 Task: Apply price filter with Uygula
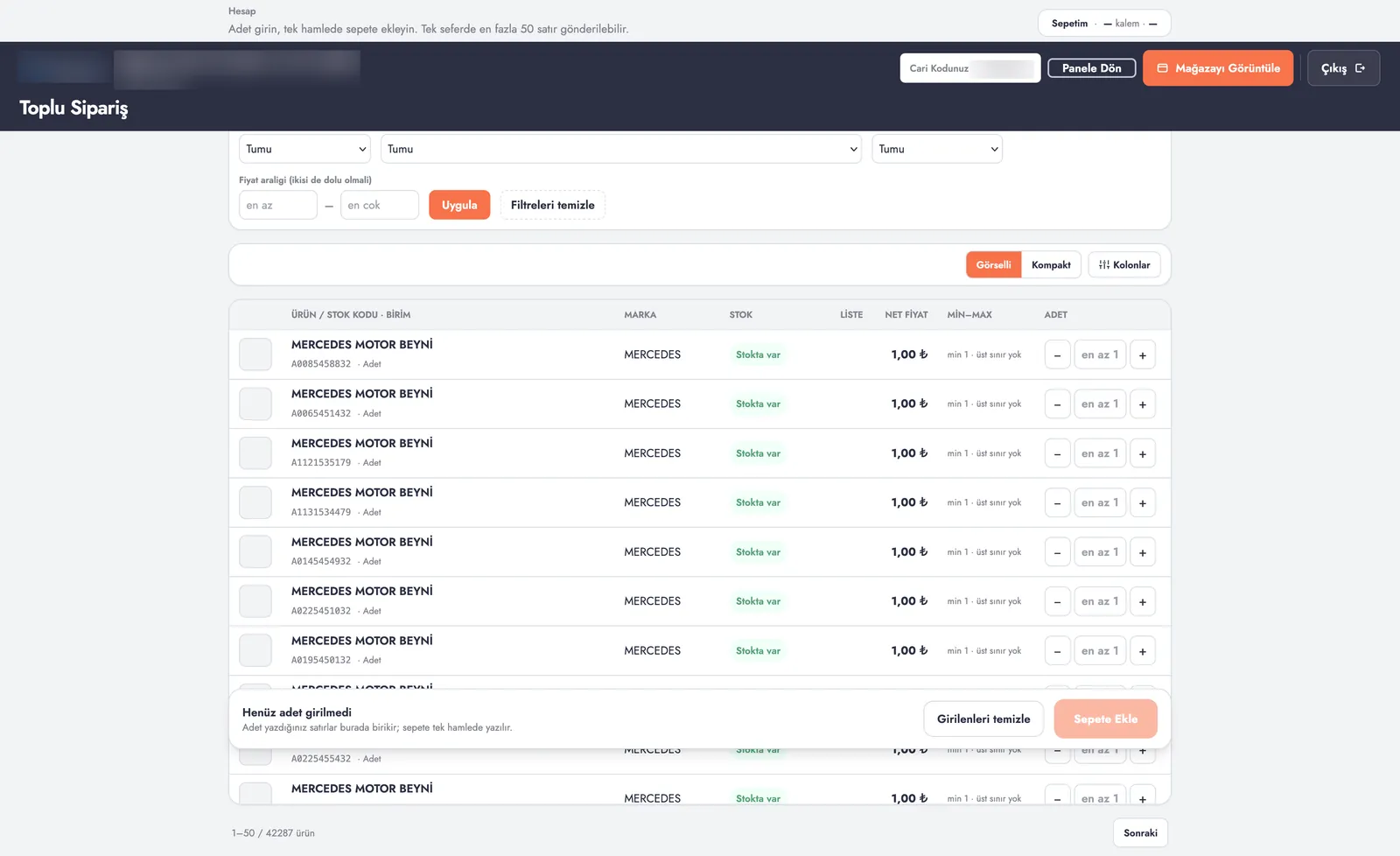(459, 205)
